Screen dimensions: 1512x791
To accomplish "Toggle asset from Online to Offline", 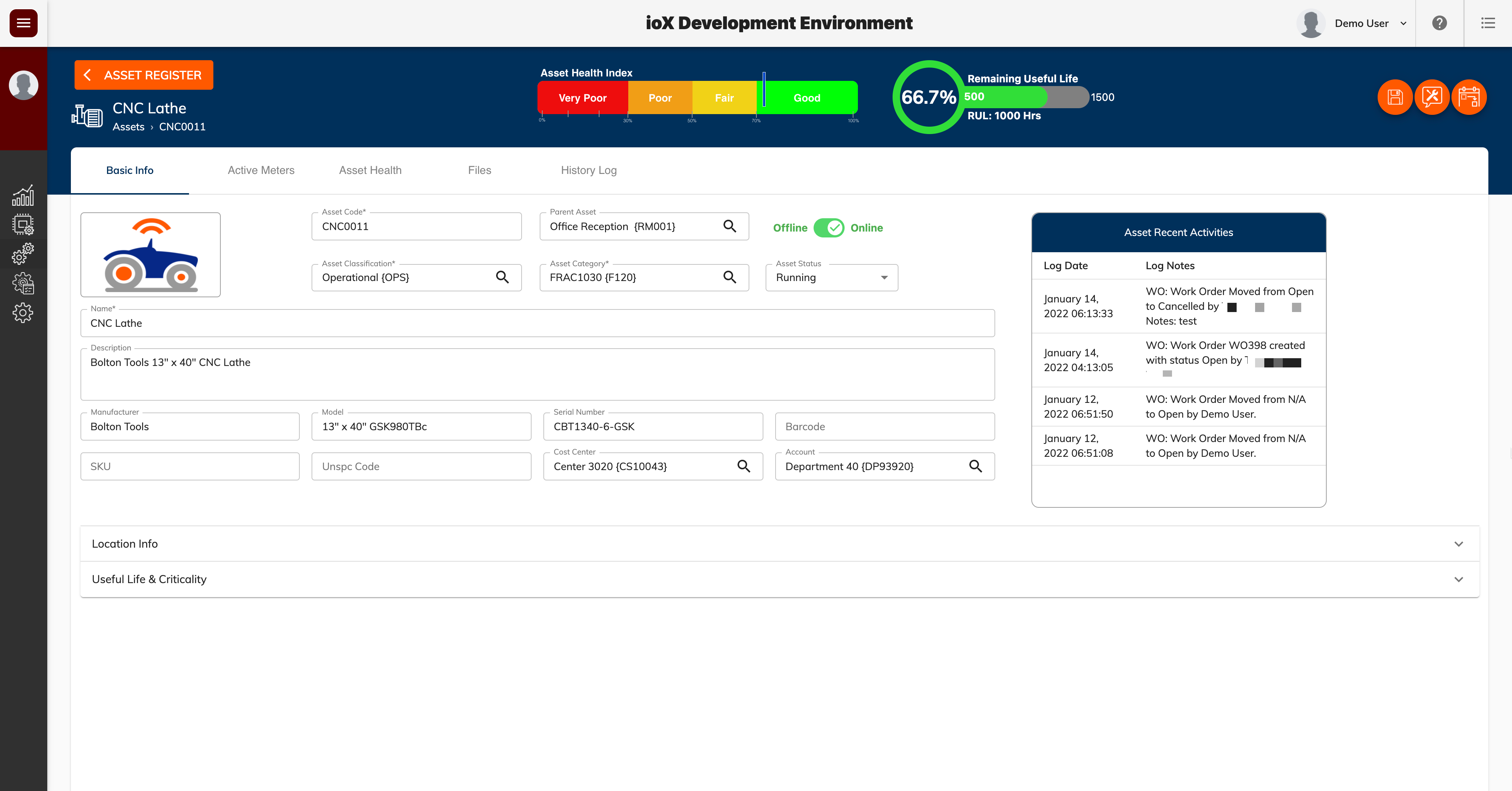I will (x=829, y=228).
